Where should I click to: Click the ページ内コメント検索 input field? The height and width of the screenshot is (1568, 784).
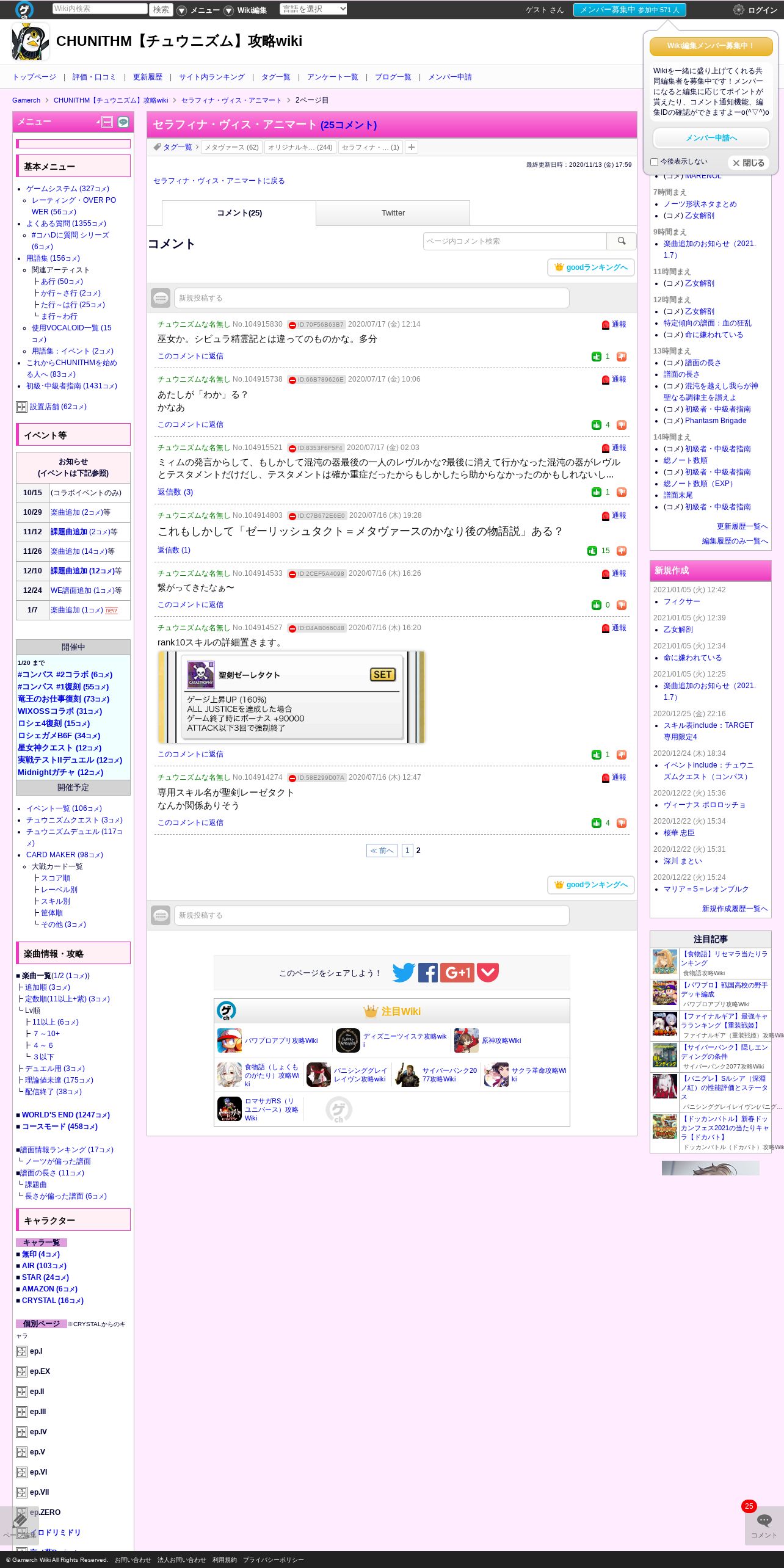pyautogui.click(x=515, y=241)
